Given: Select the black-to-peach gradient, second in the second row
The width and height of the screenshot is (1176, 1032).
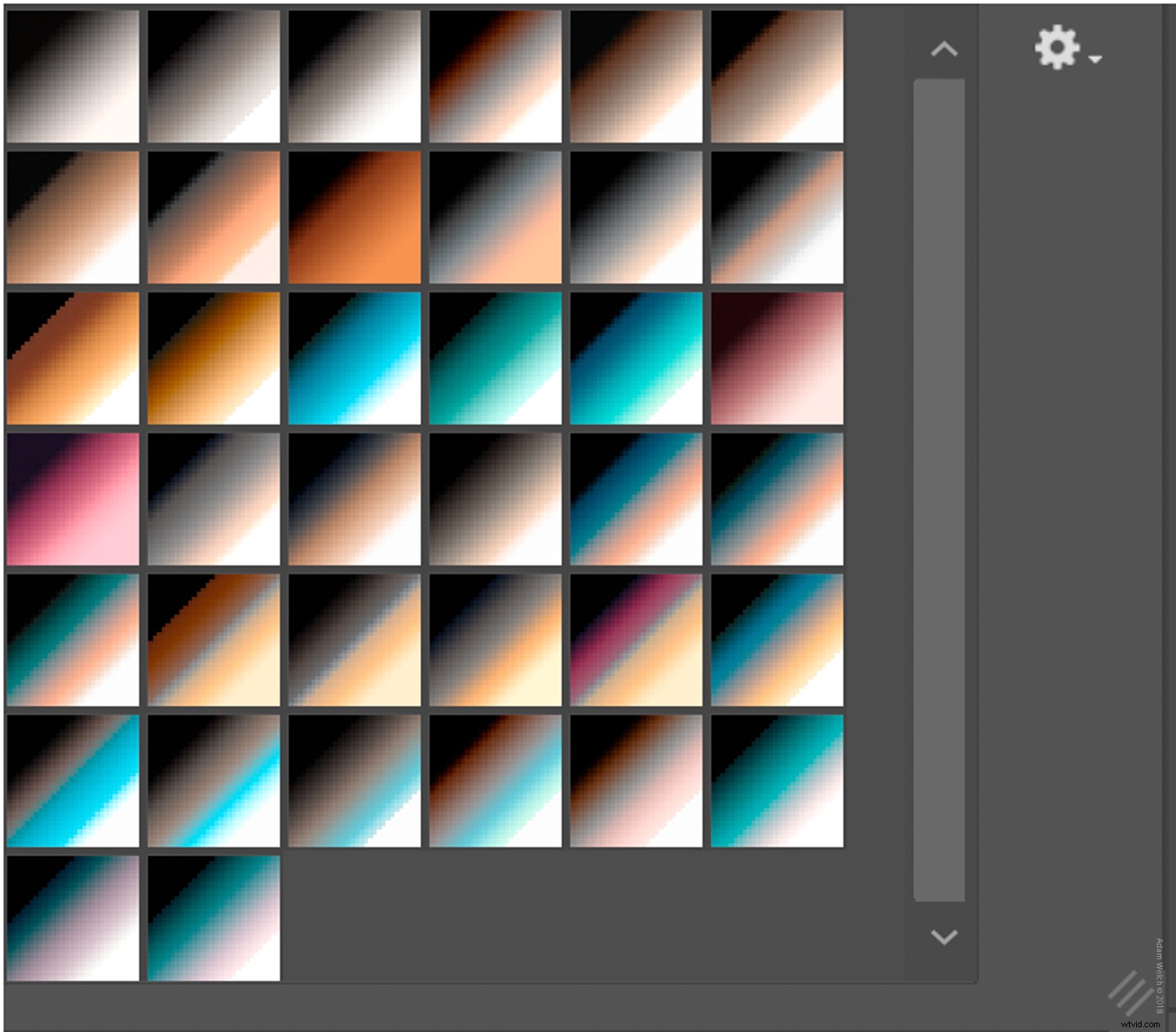Looking at the screenshot, I should point(214,217).
